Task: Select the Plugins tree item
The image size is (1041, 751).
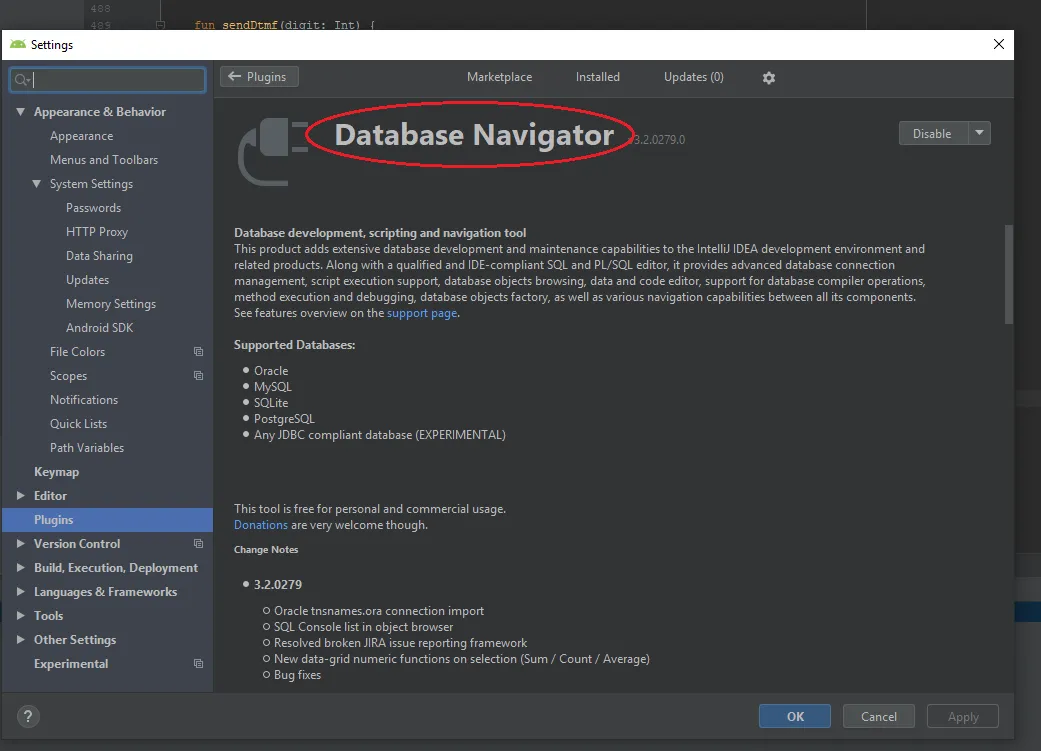Action: [x=108, y=519]
